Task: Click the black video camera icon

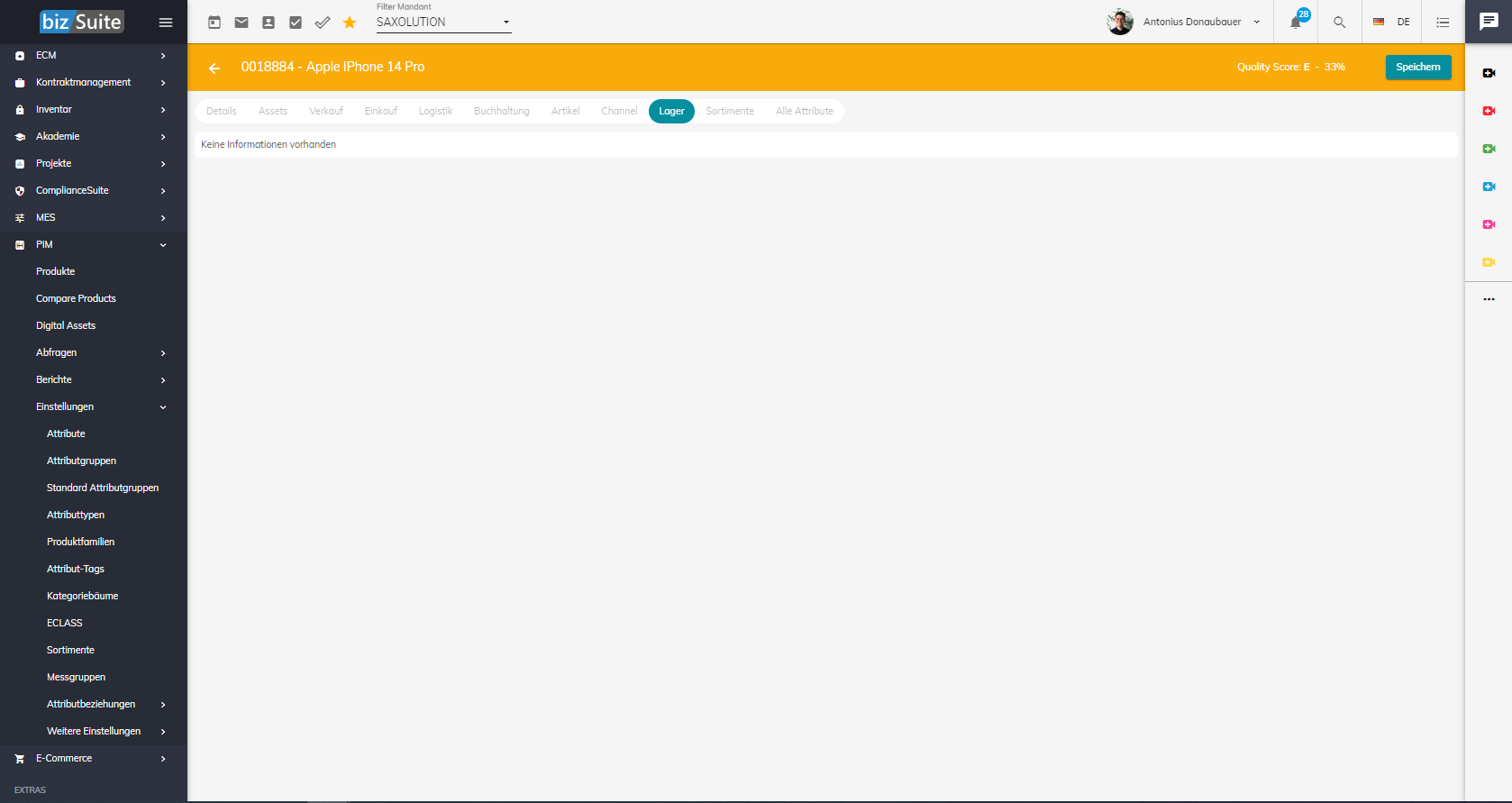Action: click(1489, 73)
